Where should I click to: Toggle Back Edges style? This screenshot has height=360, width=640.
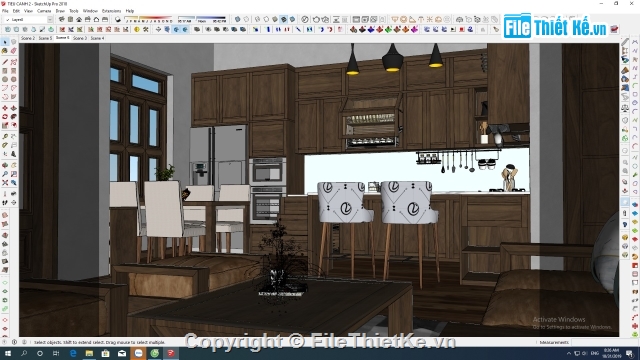pos(246,19)
